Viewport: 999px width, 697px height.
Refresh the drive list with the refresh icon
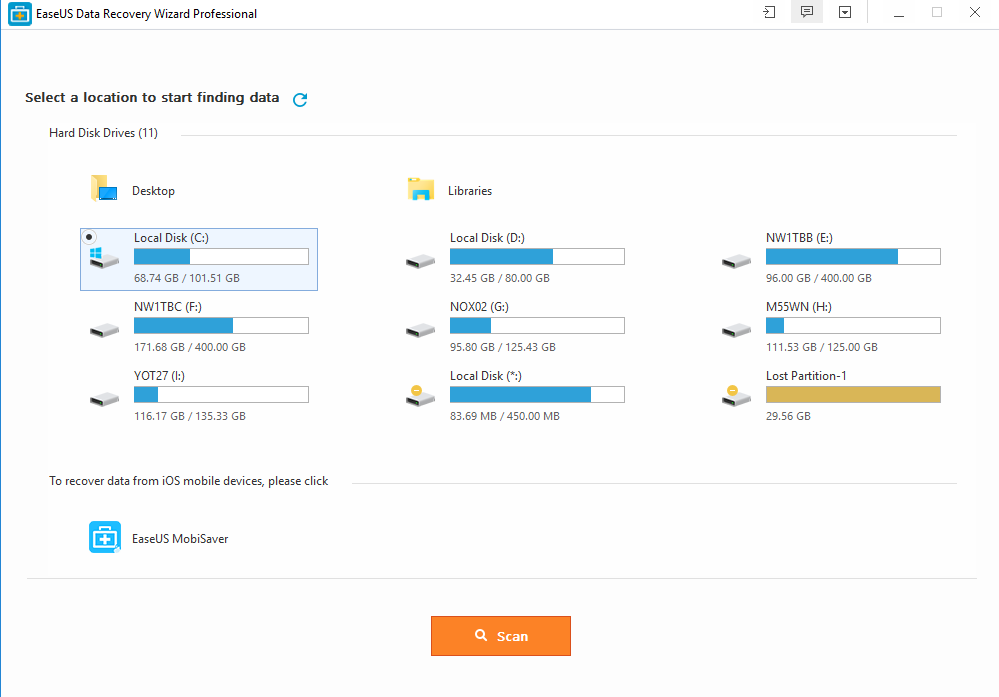[300, 99]
